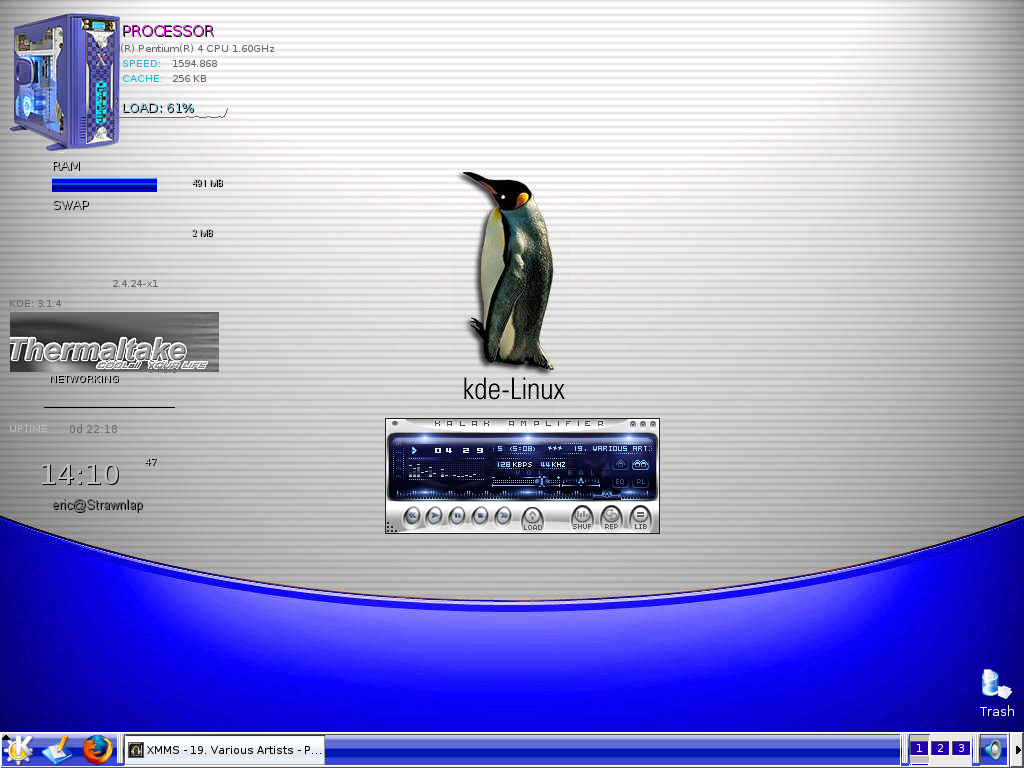Viewport: 1024px width, 768px height.
Task: Adjust the BAL balance slider
Action: click(581, 481)
